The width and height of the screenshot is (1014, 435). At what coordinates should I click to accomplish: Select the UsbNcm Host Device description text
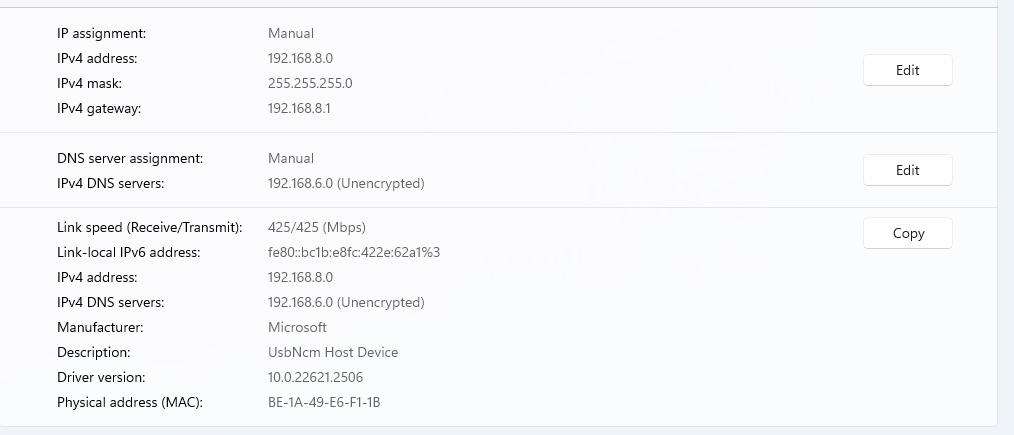coord(333,352)
